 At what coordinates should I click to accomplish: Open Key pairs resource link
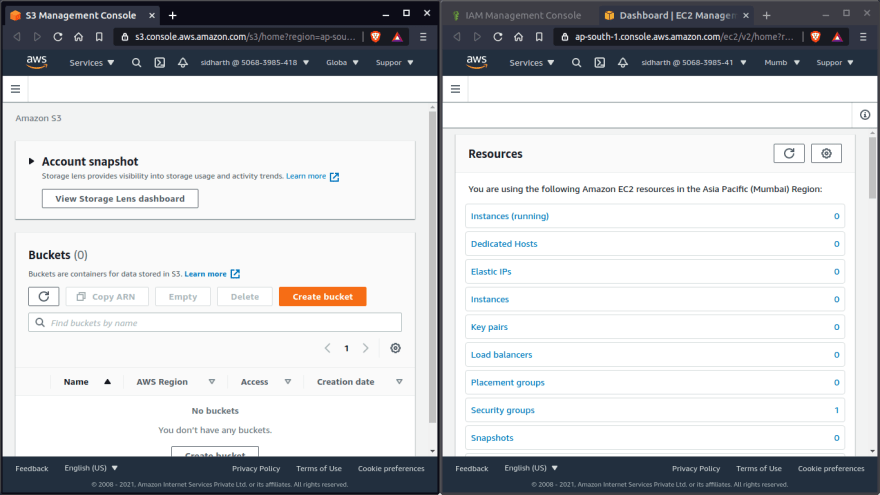coord(489,327)
